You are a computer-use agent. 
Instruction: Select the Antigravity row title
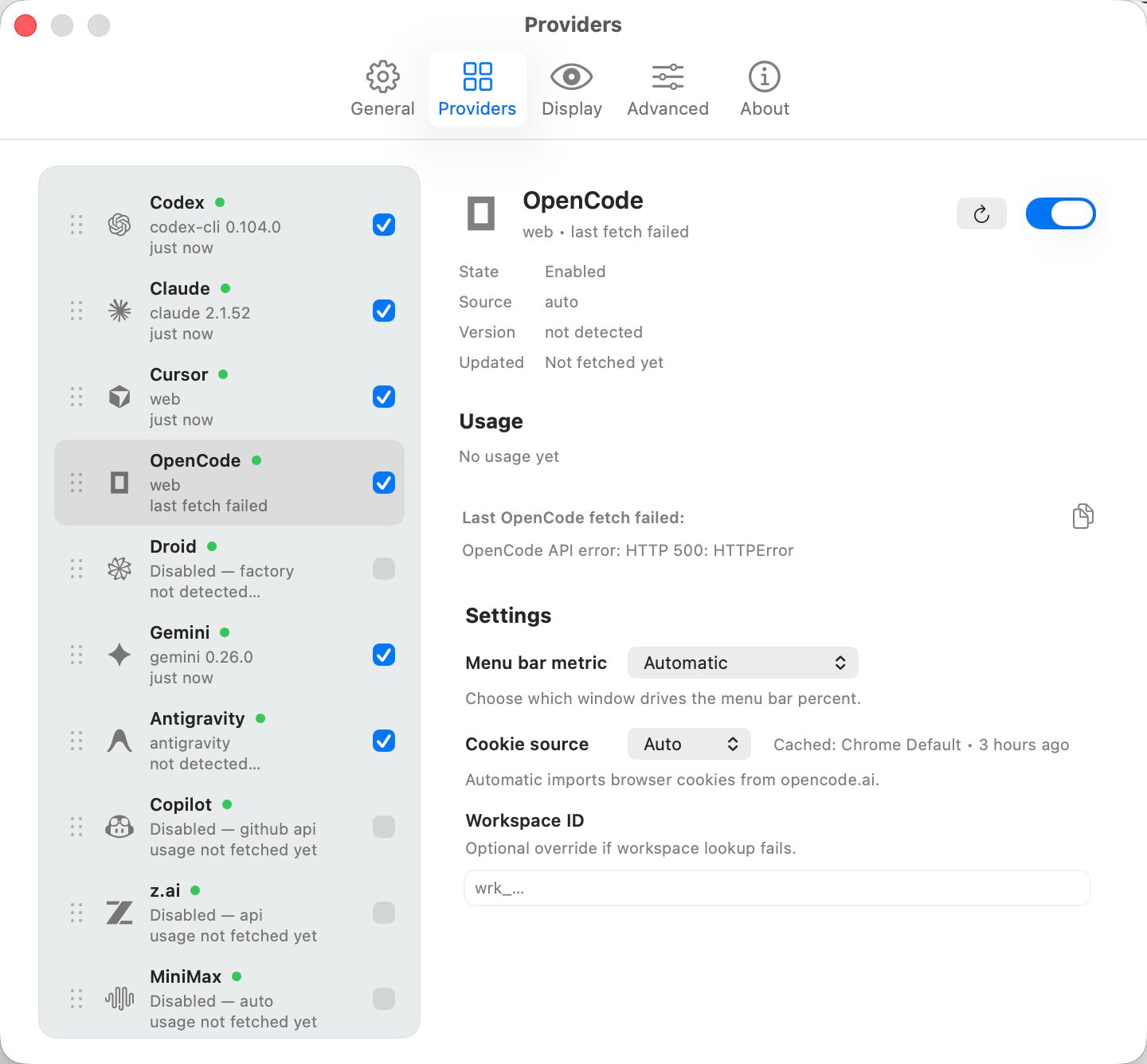tap(198, 718)
